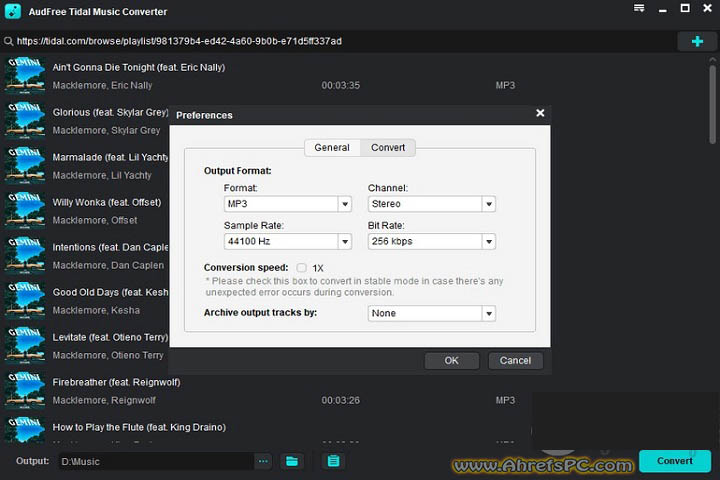Click MP3 format label of Firebreather row
This screenshot has height=480, width=720.
(505, 401)
